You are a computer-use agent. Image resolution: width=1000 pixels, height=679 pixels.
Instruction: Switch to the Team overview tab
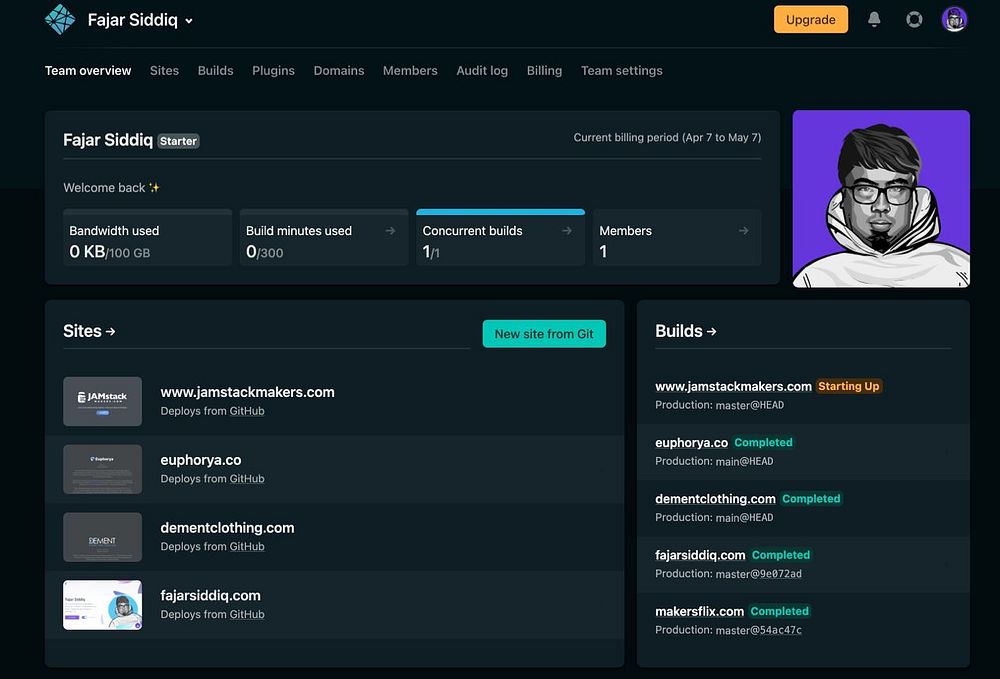point(88,71)
